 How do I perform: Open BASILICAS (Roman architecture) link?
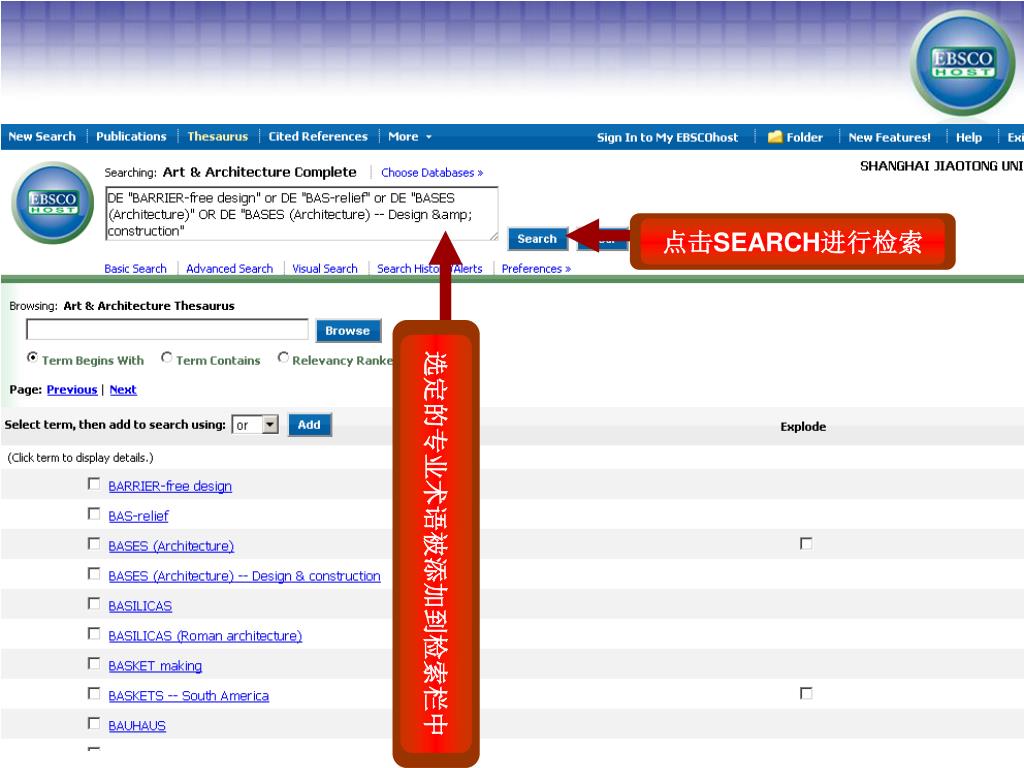coord(205,637)
